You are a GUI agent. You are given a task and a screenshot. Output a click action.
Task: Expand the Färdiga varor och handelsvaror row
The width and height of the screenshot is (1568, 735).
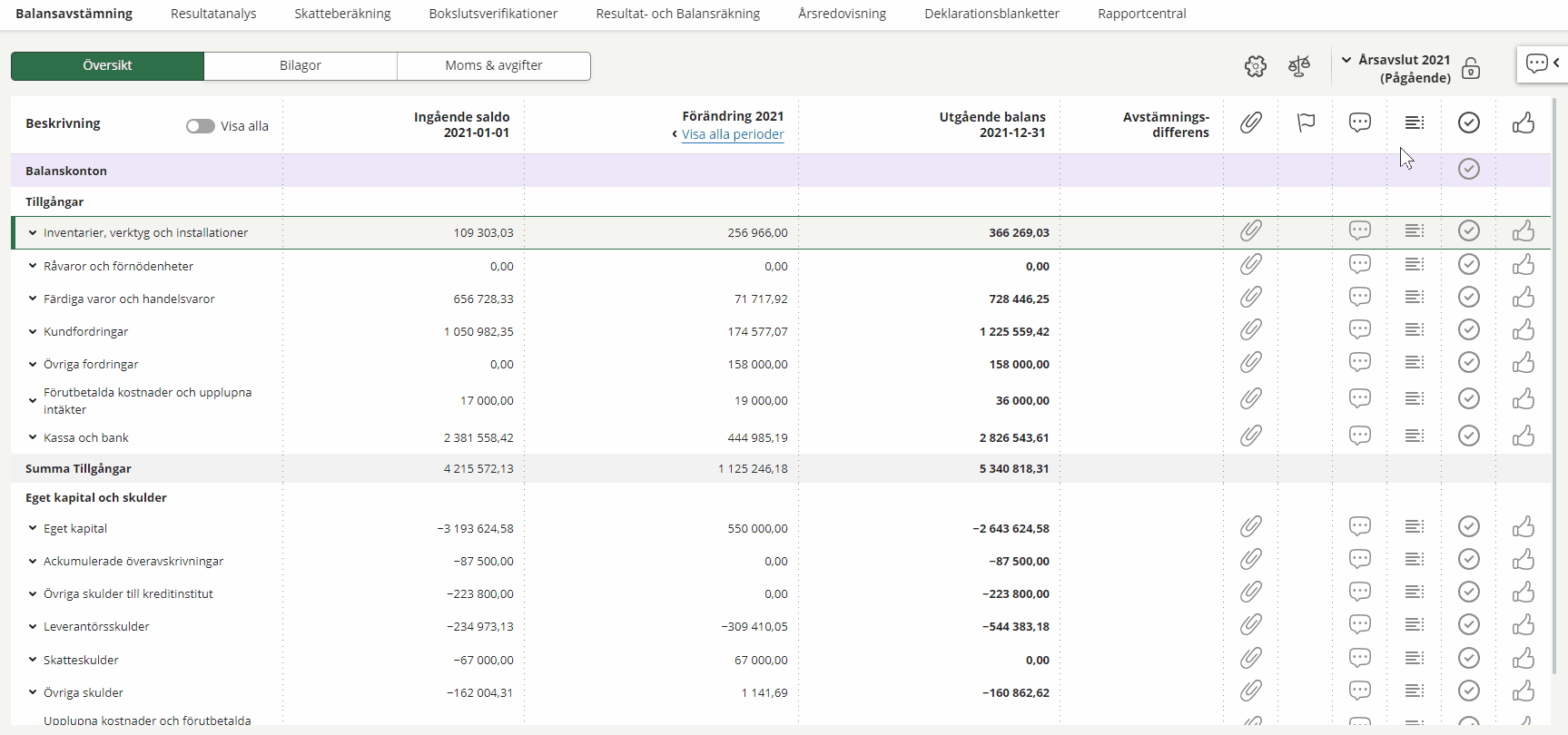coord(33,299)
